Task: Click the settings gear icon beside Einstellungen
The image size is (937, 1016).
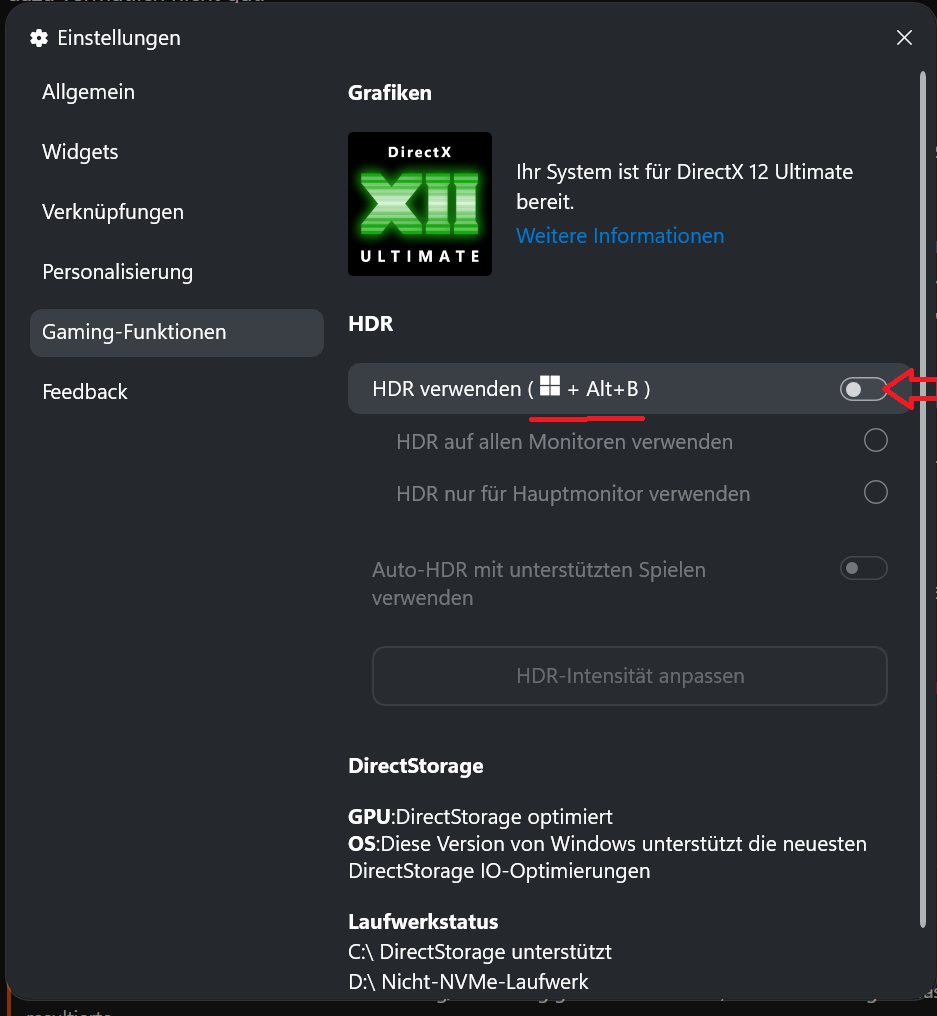Action: click(38, 38)
